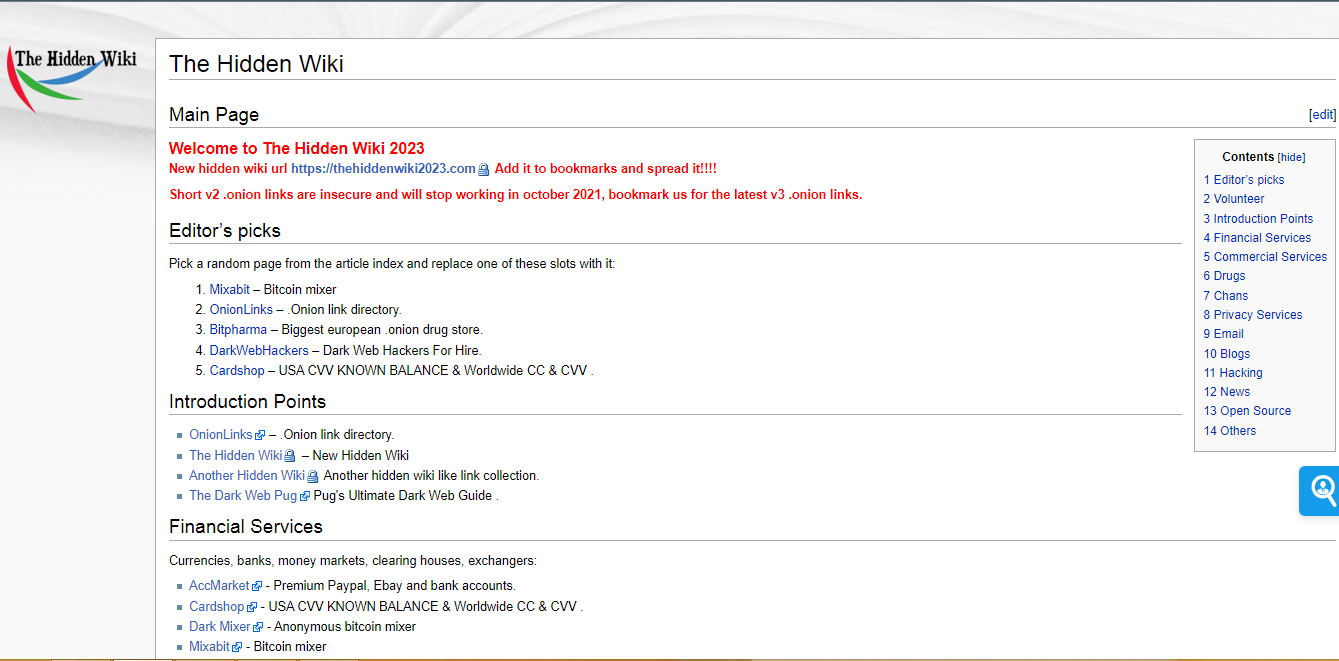Click external-link icon beside Dark Web Pug
Screen dimensions: 1339x661
pyautogui.click(x=305, y=497)
